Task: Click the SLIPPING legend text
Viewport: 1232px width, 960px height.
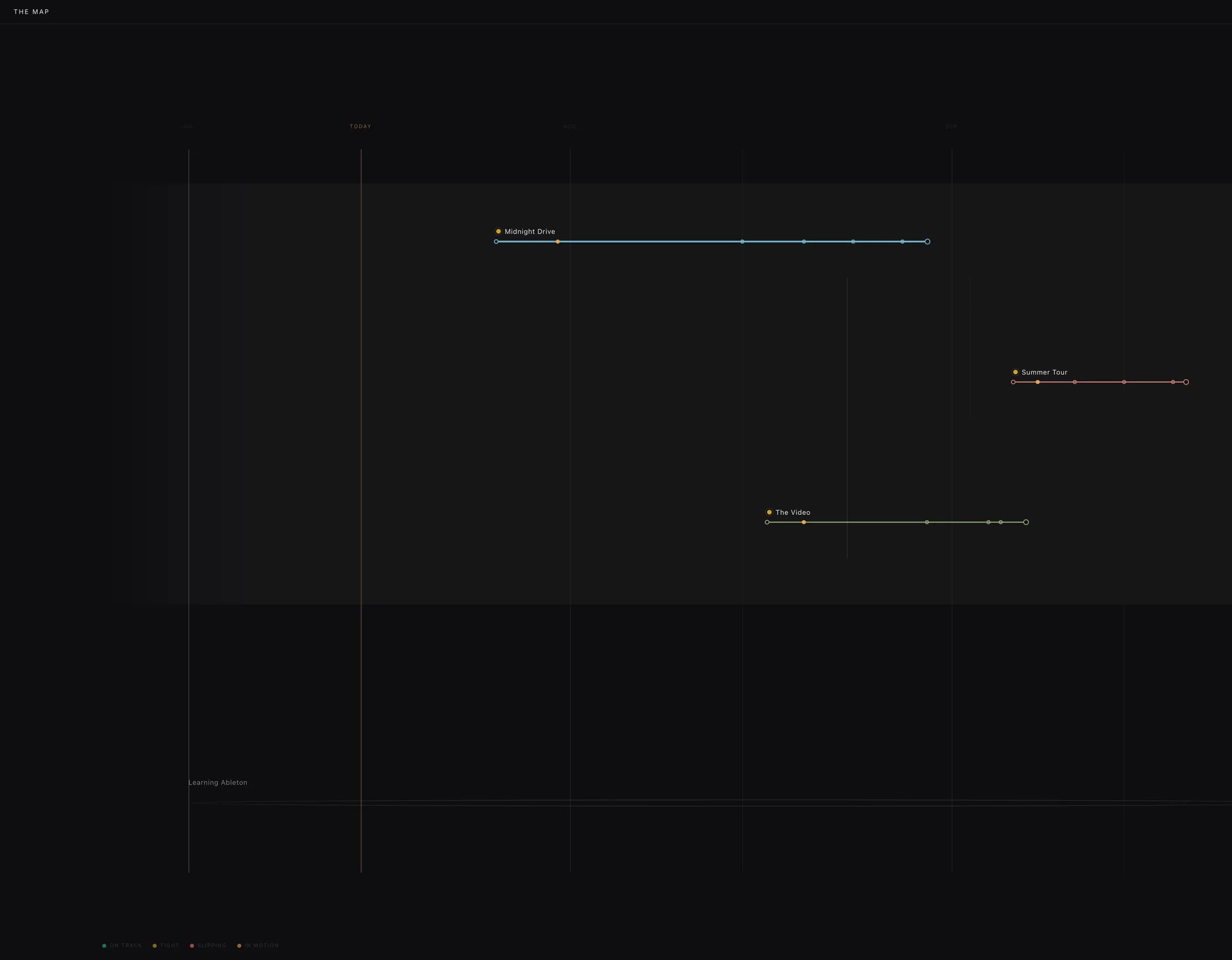Action: tap(211, 945)
